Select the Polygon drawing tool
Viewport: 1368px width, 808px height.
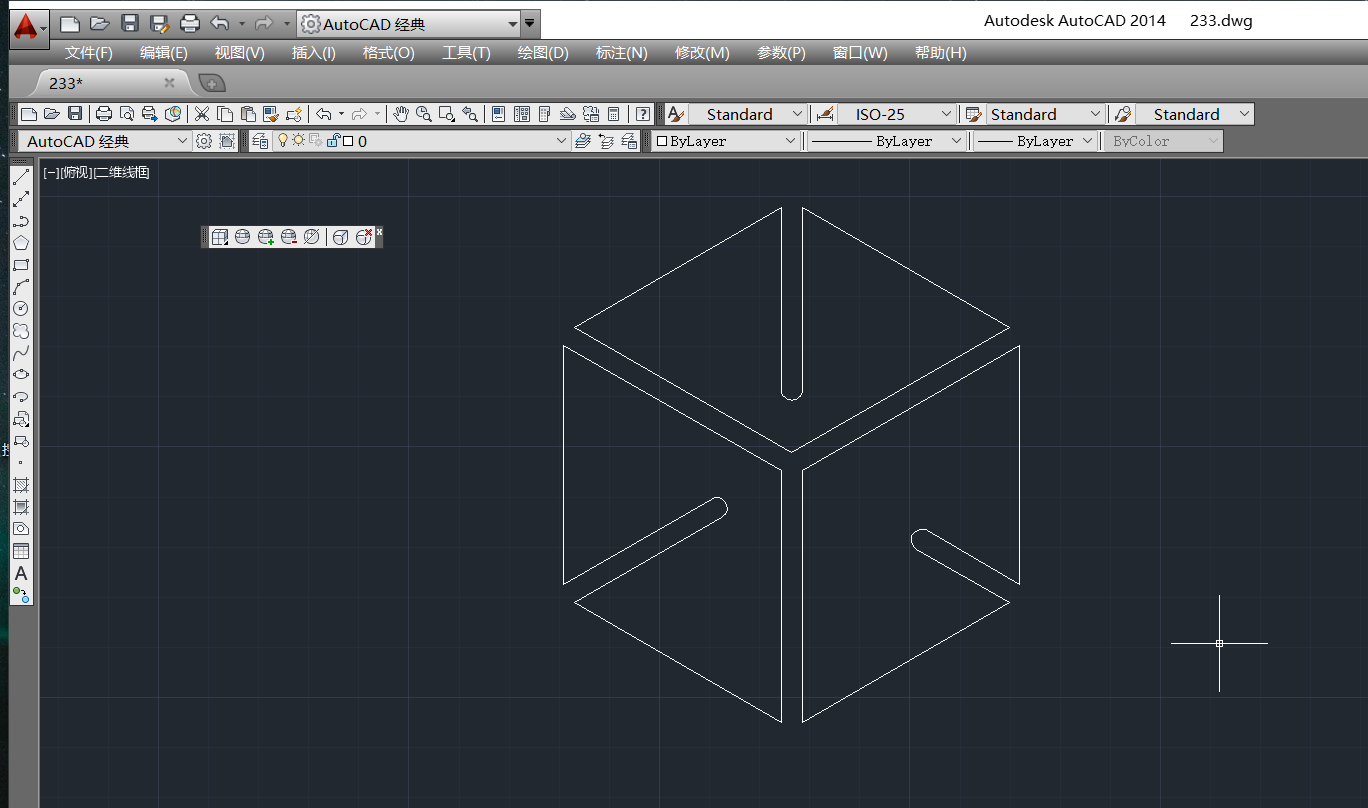coord(21,243)
